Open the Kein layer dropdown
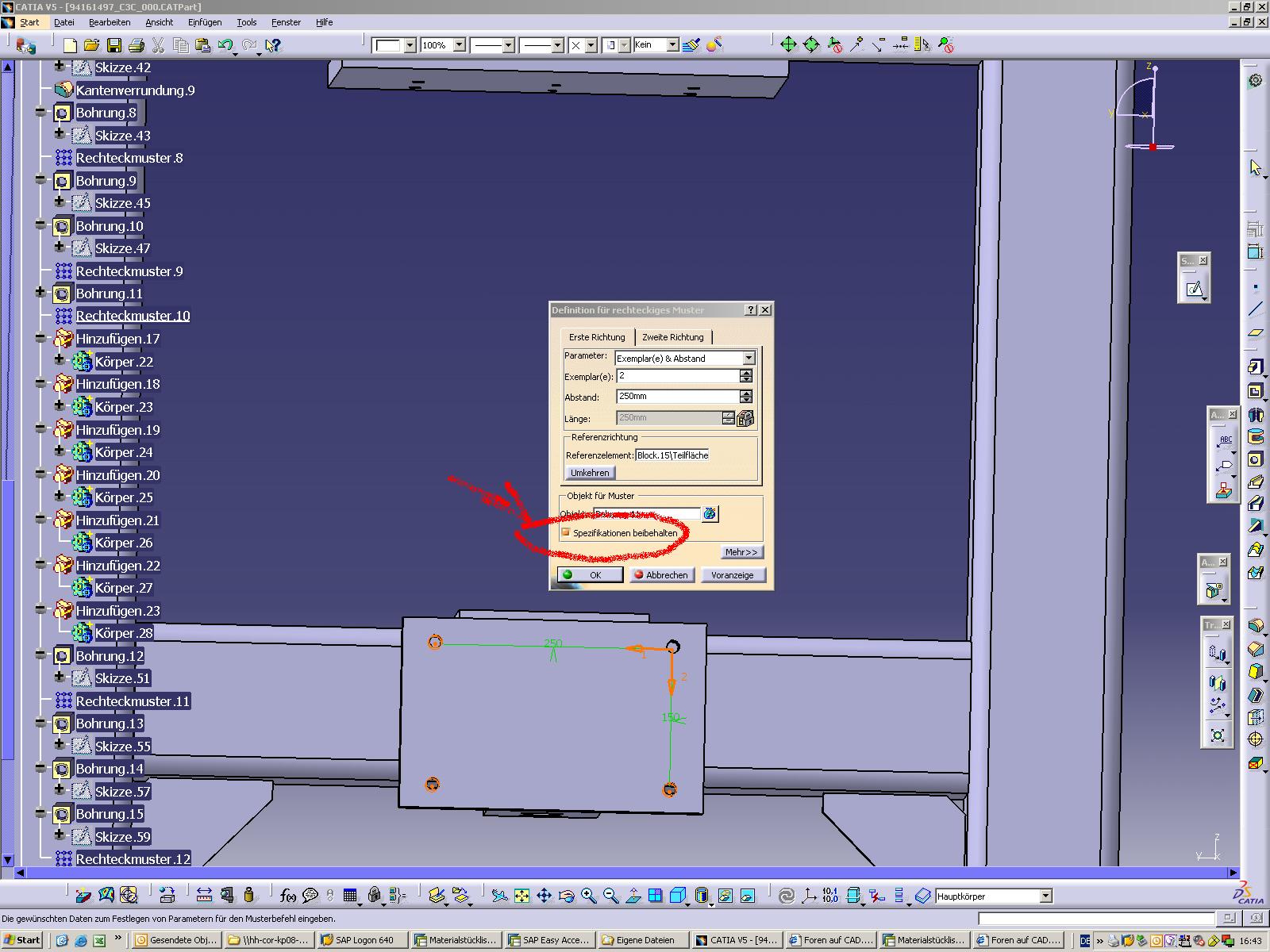Screen dimensions: 1270x952 (672, 45)
